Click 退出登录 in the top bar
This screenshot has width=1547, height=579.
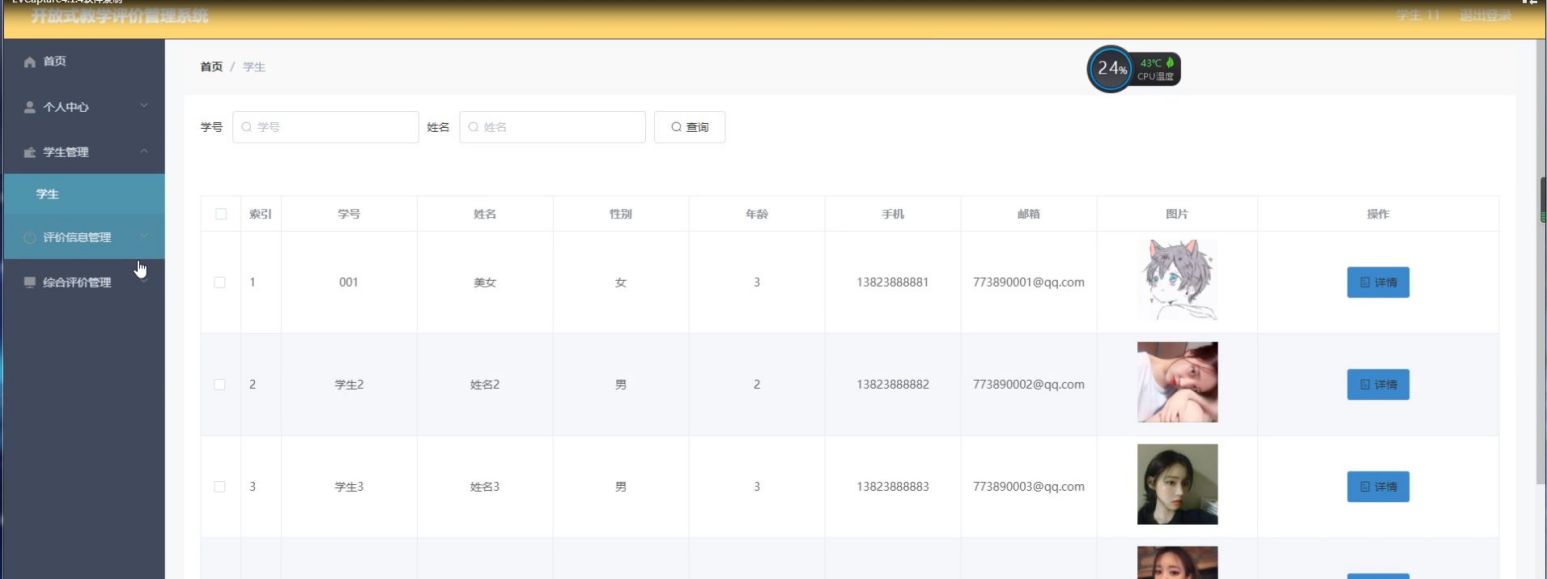(1485, 16)
